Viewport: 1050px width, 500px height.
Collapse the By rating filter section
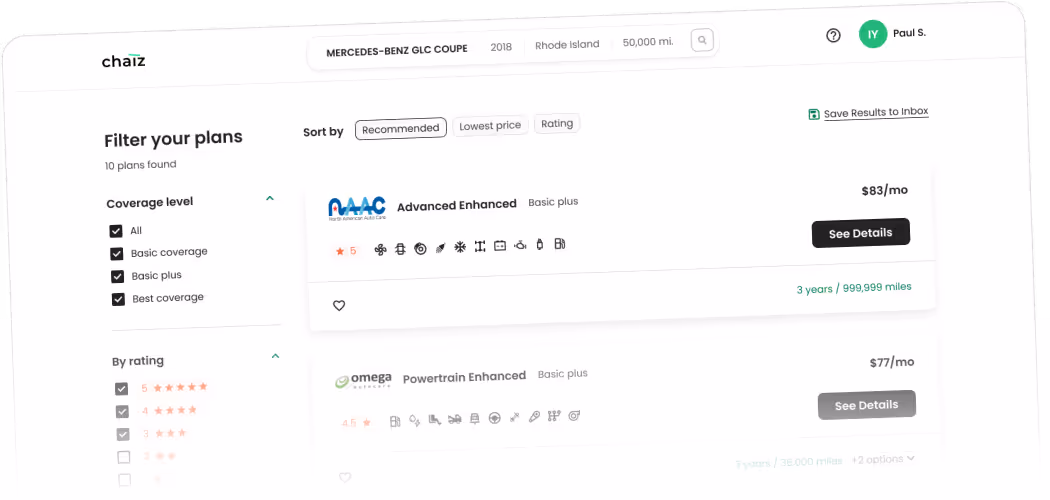point(275,355)
